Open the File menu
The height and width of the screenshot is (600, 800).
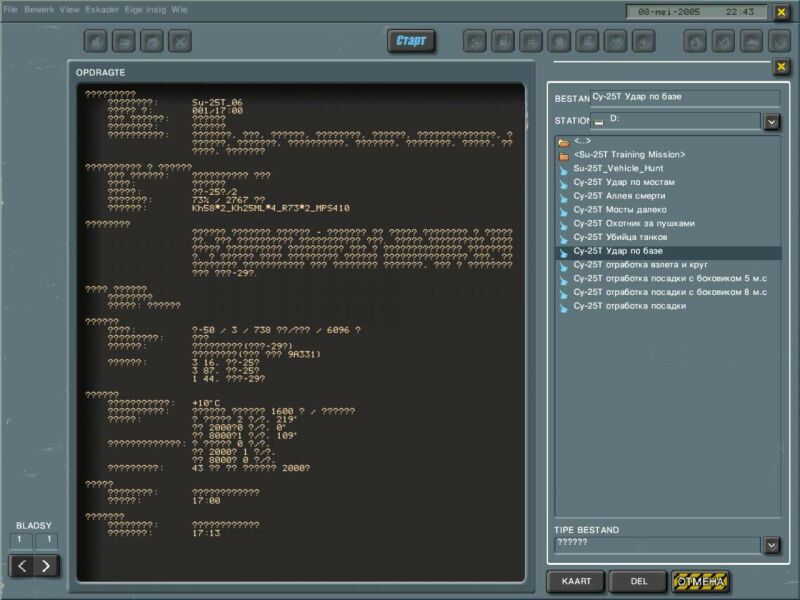[10, 10]
